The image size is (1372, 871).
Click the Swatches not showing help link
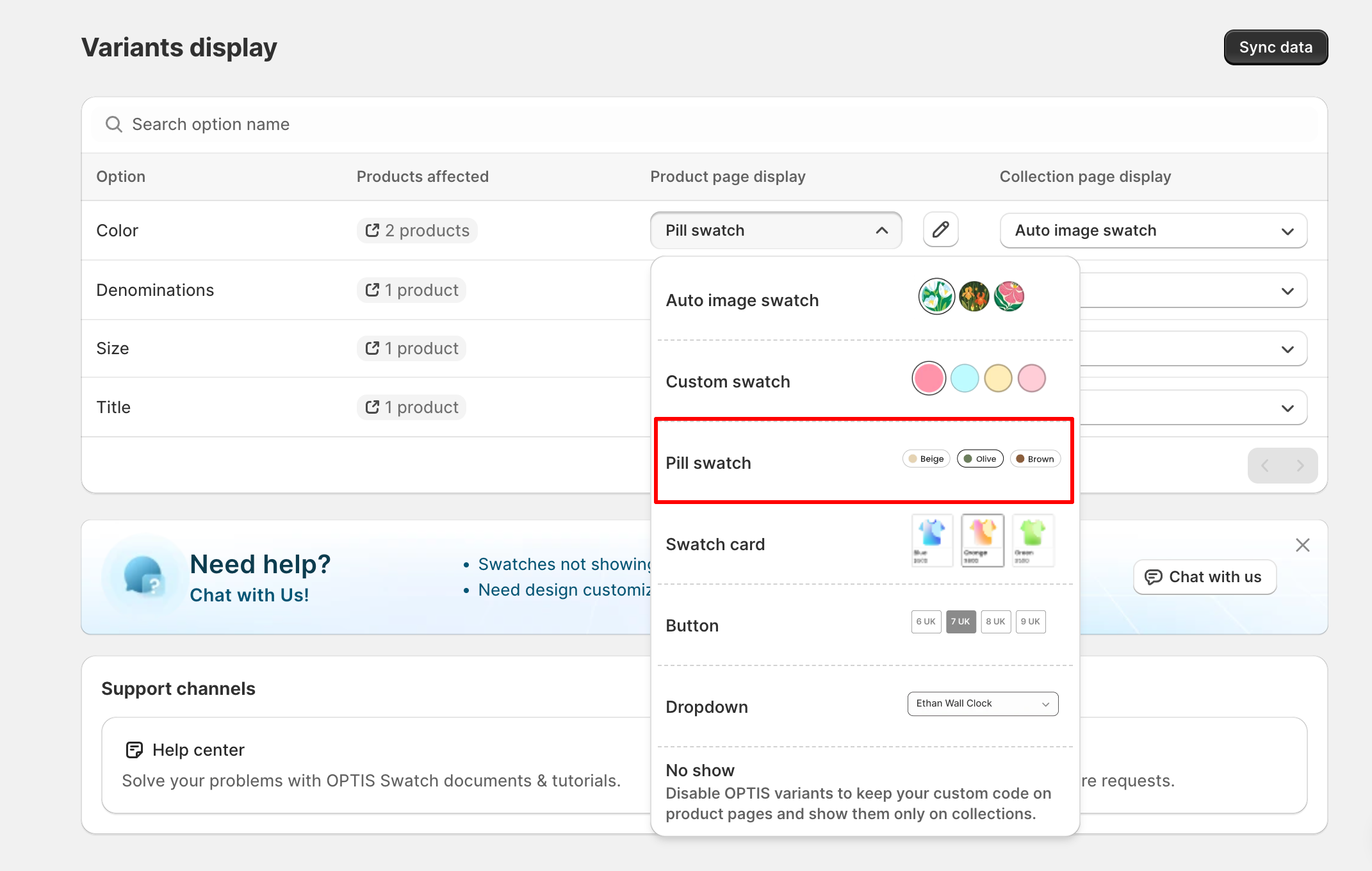(565, 564)
